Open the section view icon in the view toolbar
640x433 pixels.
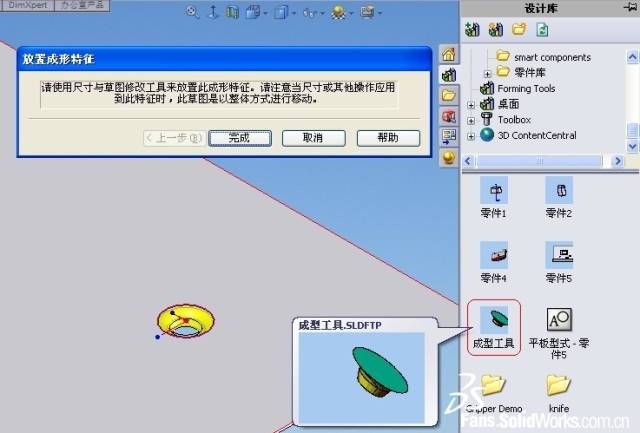point(233,13)
